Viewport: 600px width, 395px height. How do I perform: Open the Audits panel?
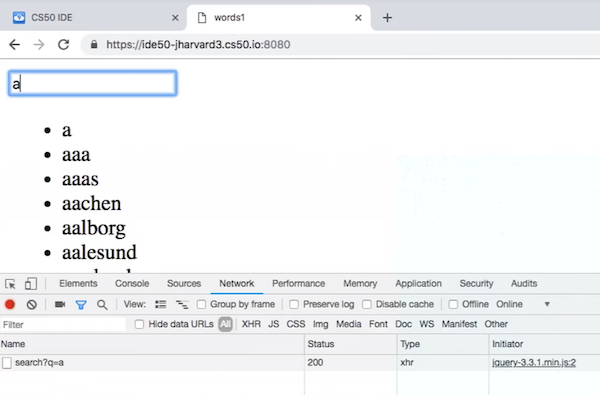(524, 284)
